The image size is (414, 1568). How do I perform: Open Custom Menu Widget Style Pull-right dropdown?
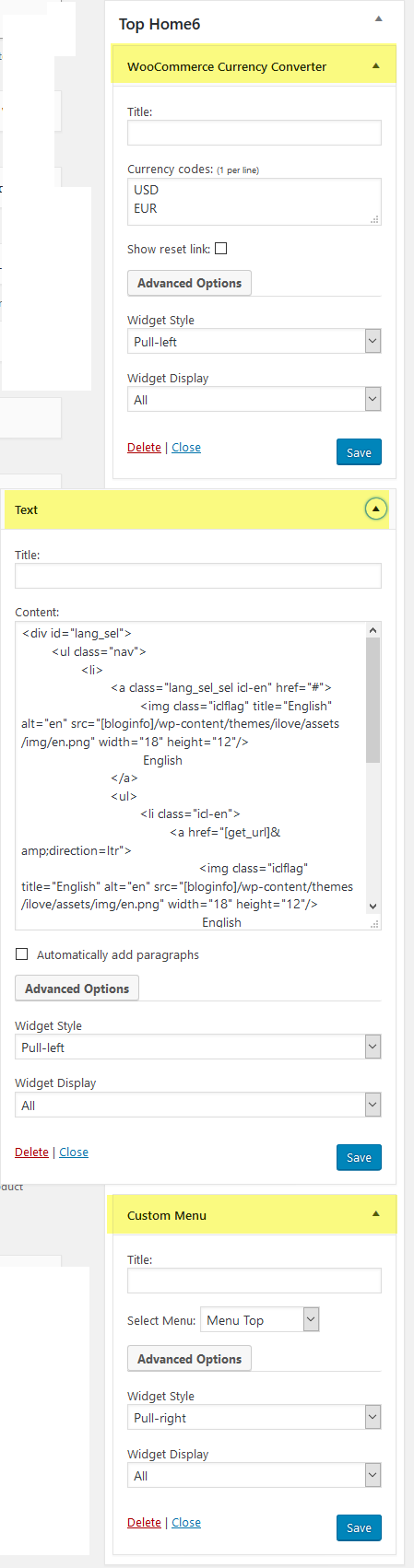pyautogui.click(x=254, y=1418)
